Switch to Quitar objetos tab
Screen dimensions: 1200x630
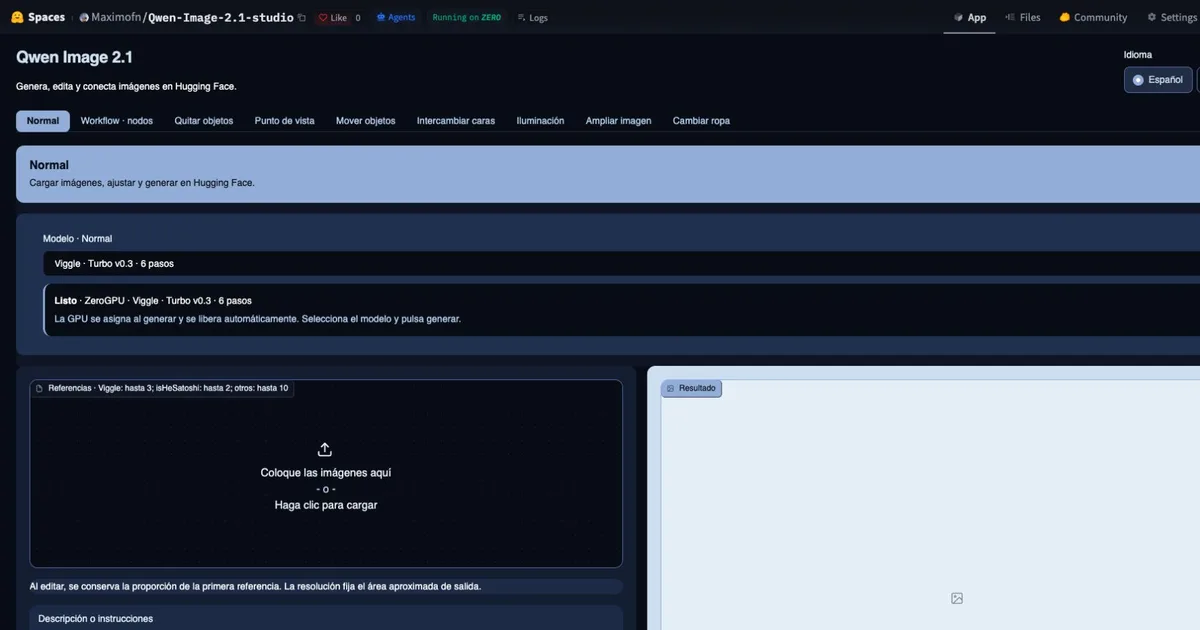204,121
